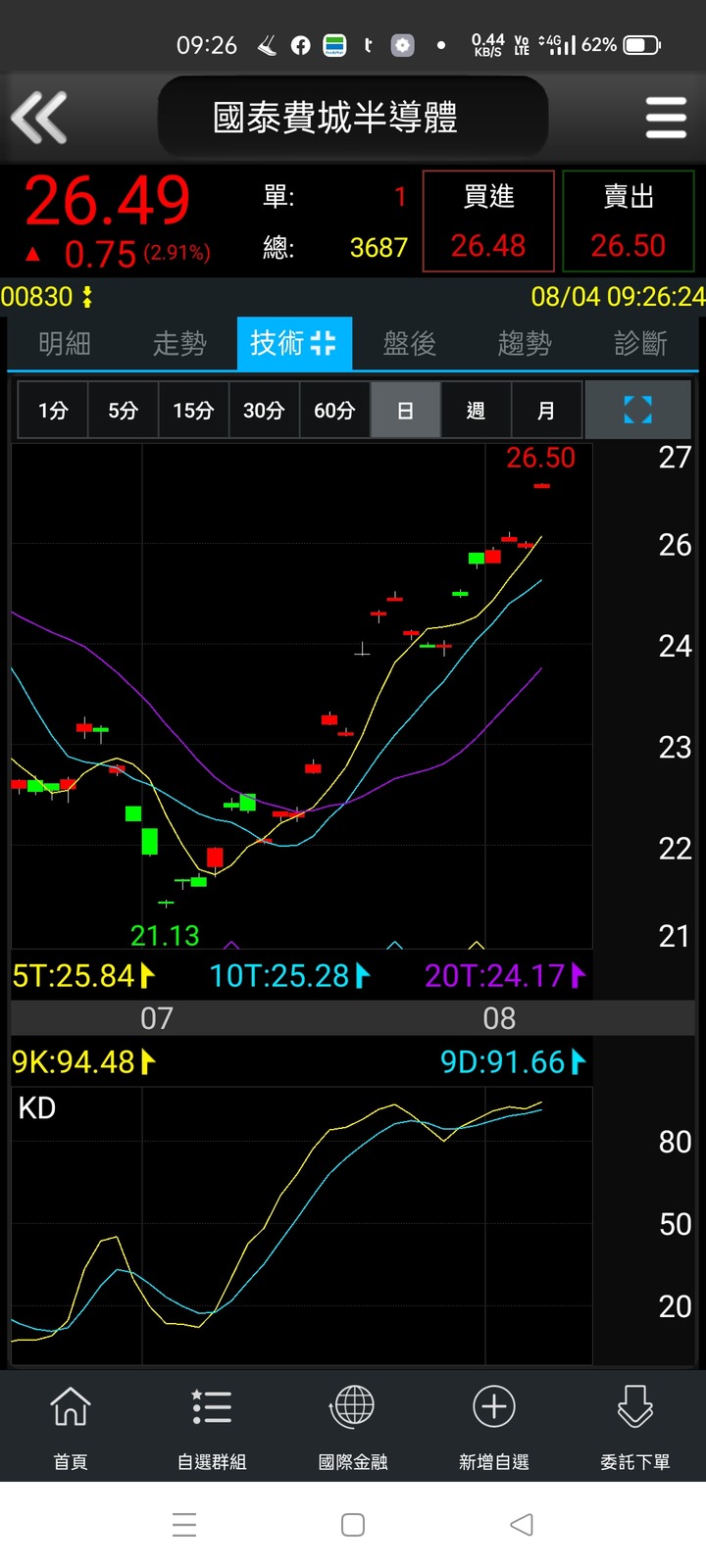706x1568 pixels.
Task: Select the 15分 timeframe
Action: point(193,410)
